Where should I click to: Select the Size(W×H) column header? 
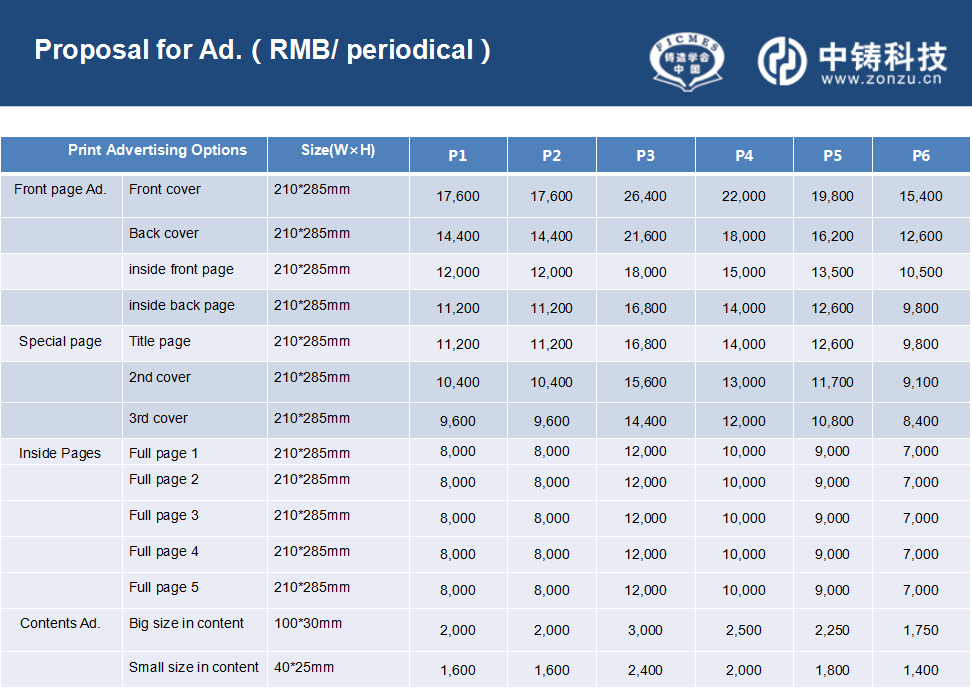(x=338, y=150)
